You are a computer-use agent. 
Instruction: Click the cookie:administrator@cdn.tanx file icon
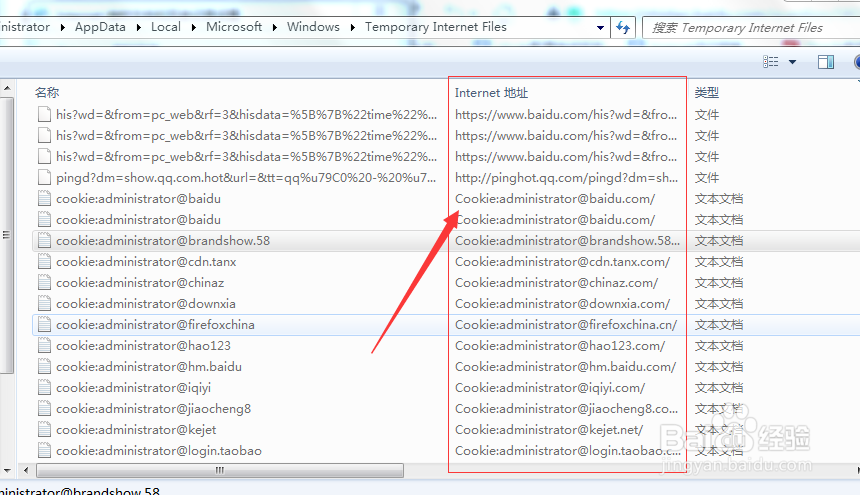point(44,261)
